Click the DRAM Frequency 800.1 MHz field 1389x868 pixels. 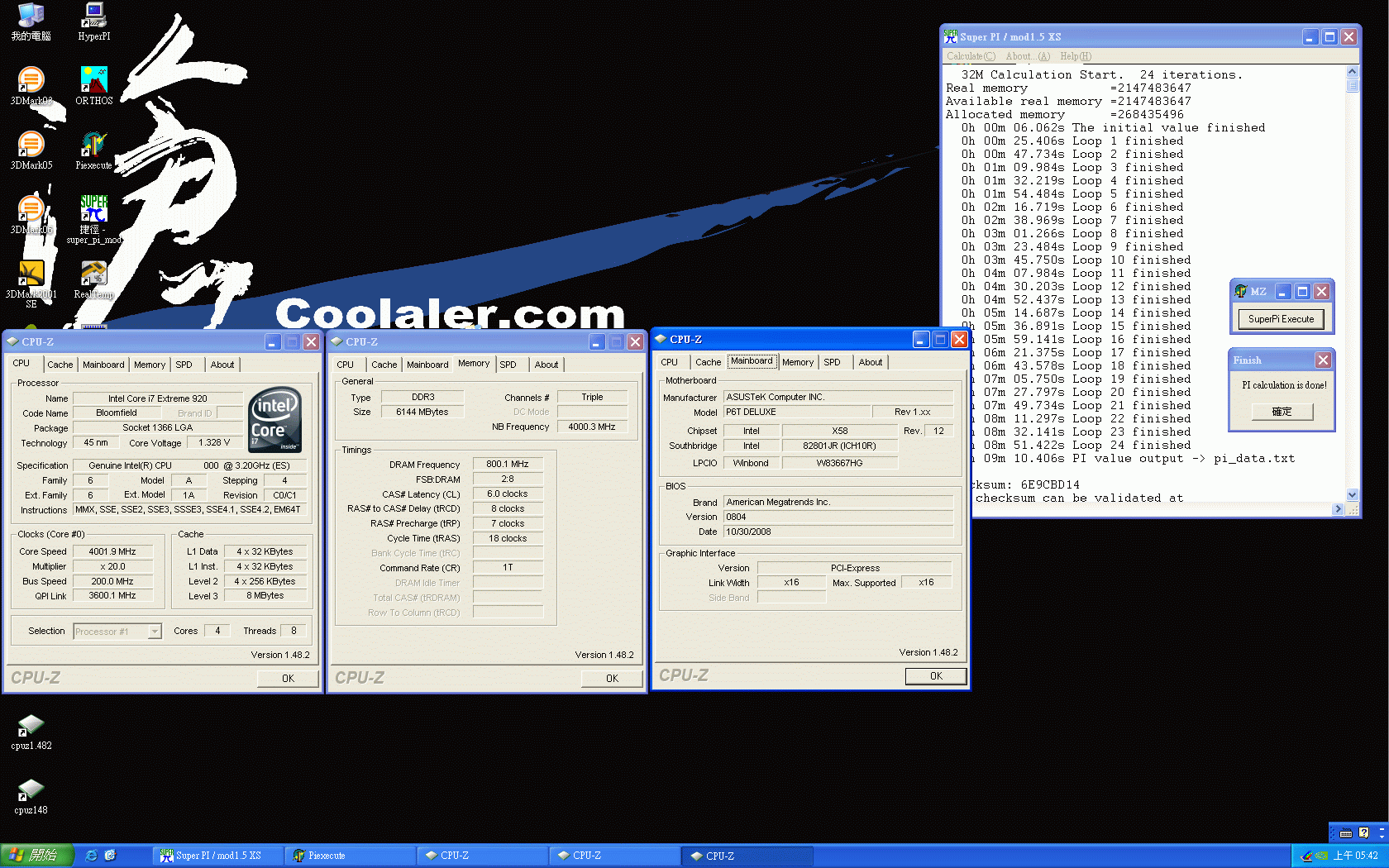tap(508, 464)
